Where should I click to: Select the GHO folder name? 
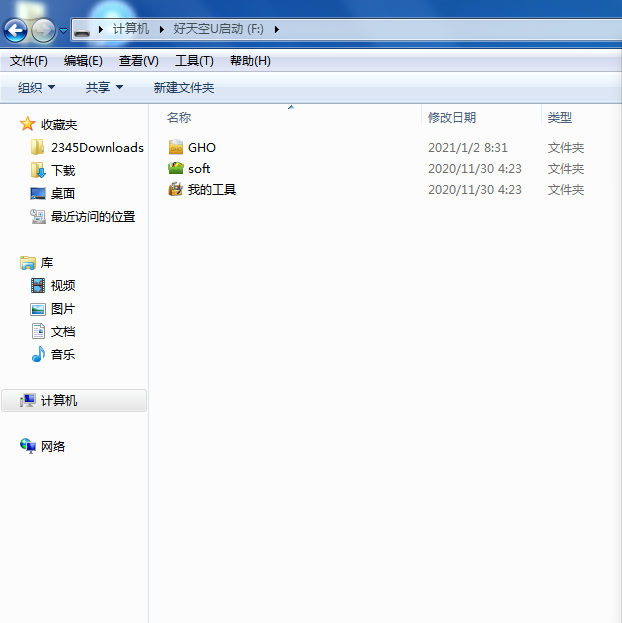pos(202,148)
